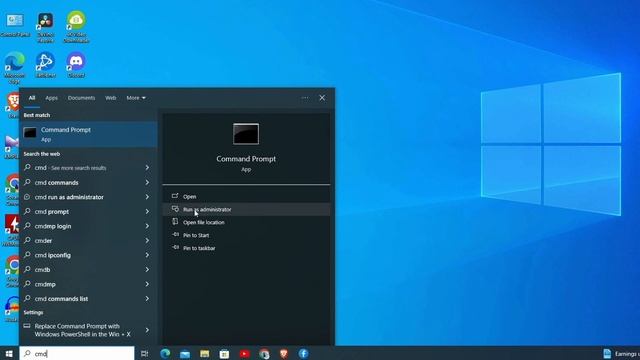The image size is (640, 360).
Task: Switch to the Documents search tab
Action: [82, 98]
